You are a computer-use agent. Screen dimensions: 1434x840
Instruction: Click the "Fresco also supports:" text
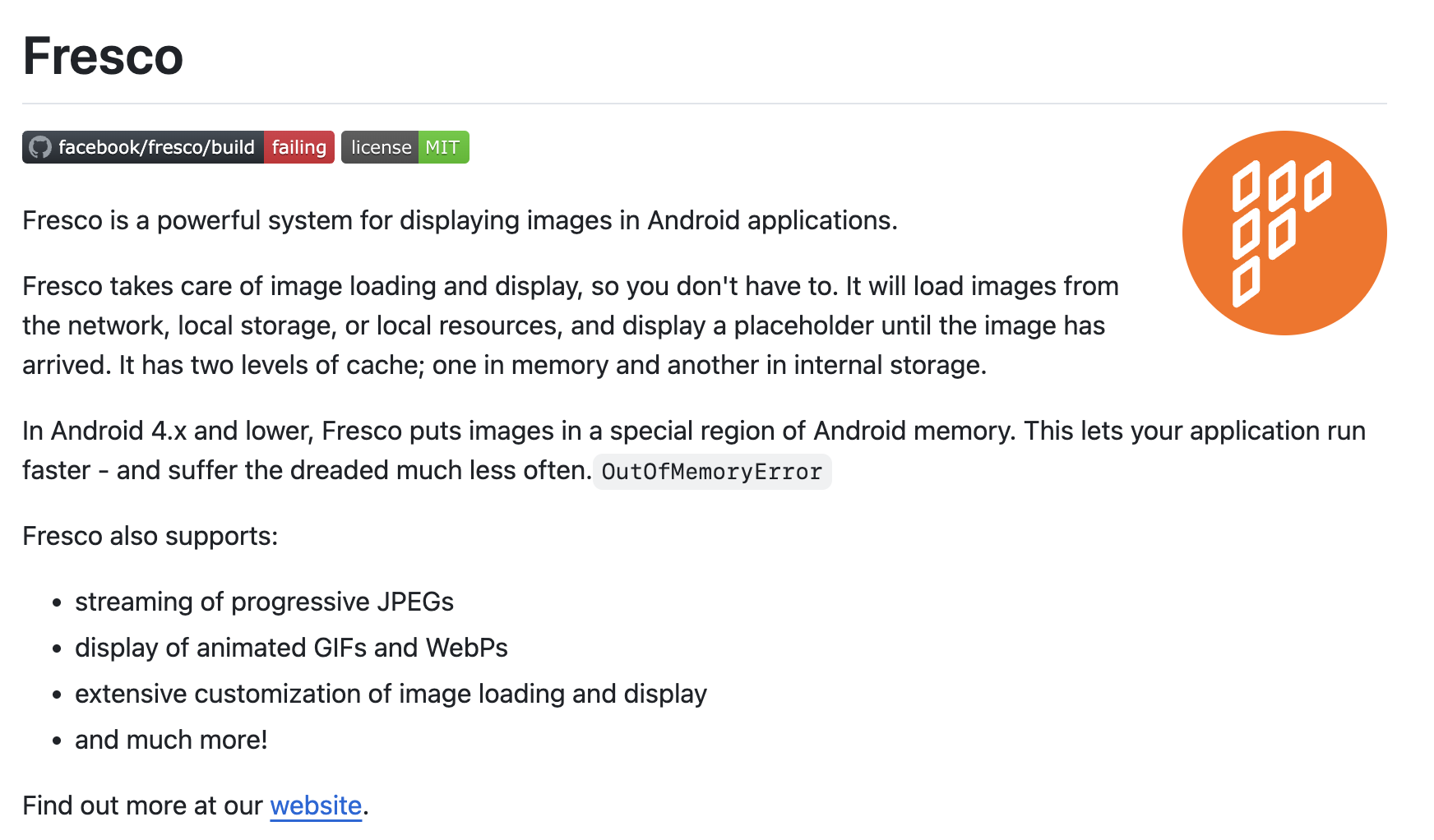(x=150, y=536)
